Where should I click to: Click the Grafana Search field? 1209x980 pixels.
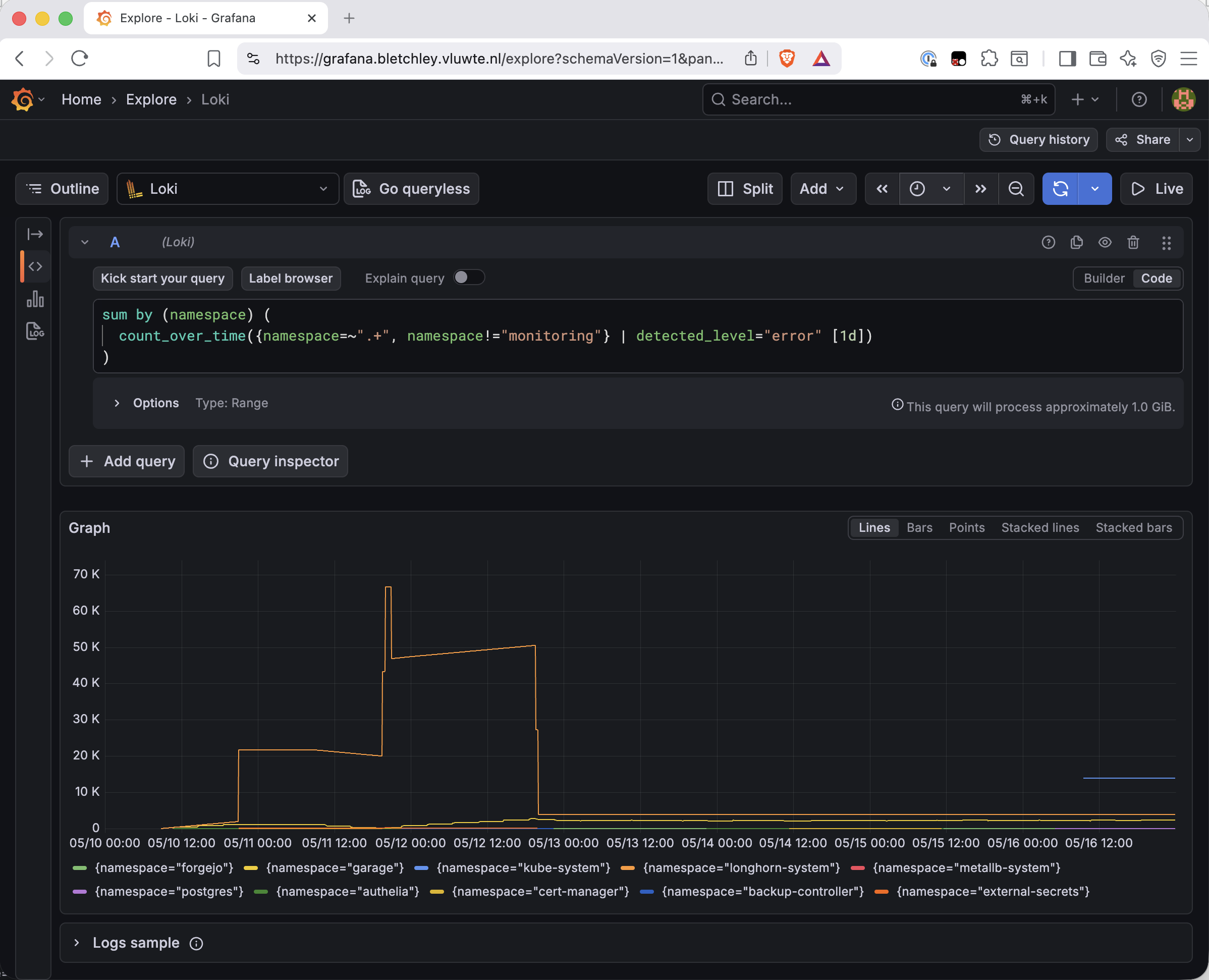[878, 99]
